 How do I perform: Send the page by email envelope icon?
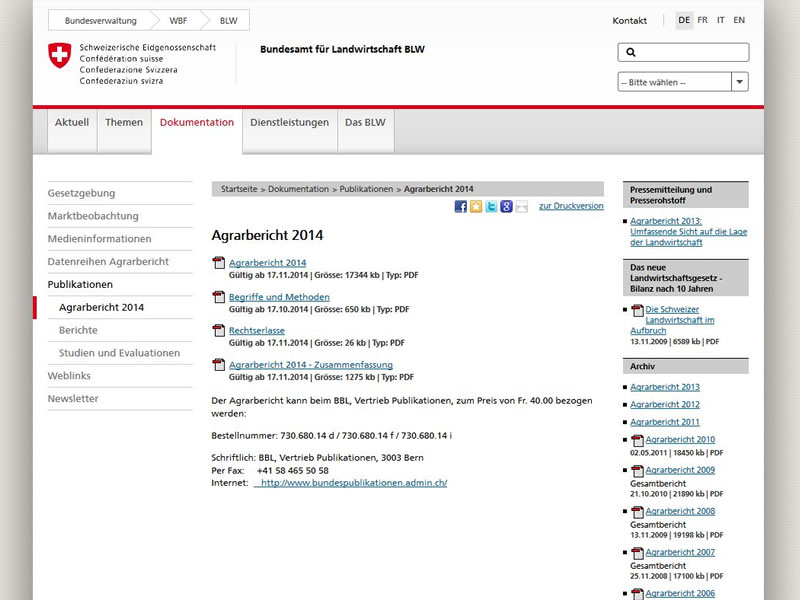pyautogui.click(x=522, y=207)
